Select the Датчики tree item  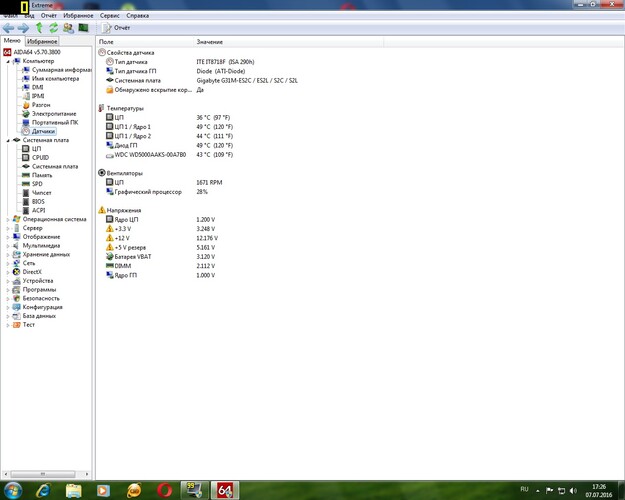pos(43,131)
